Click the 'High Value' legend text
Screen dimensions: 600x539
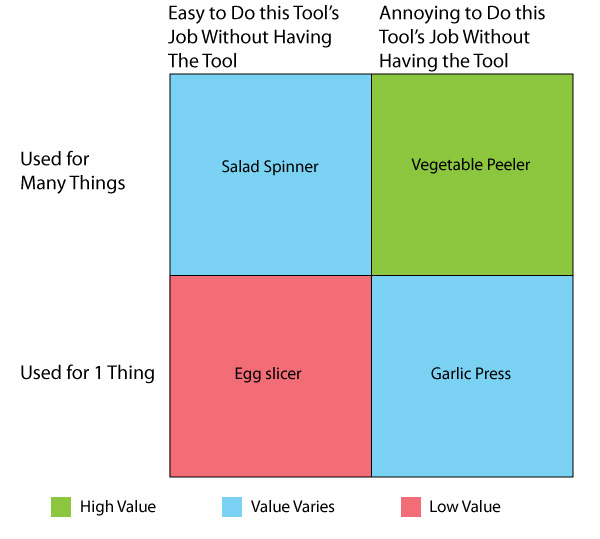(x=118, y=507)
